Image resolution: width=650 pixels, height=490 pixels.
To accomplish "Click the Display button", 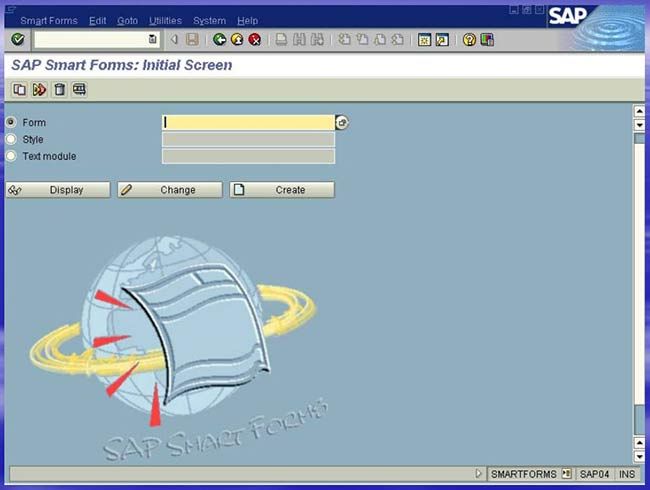I will (58, 190).
